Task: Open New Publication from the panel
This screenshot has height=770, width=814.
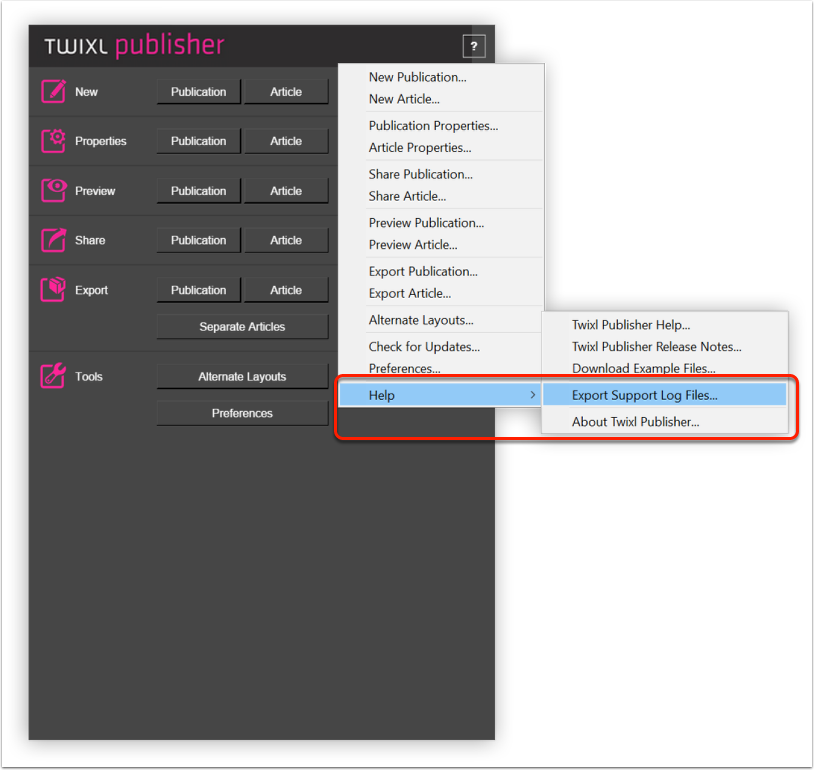Action: pos(199,91)
